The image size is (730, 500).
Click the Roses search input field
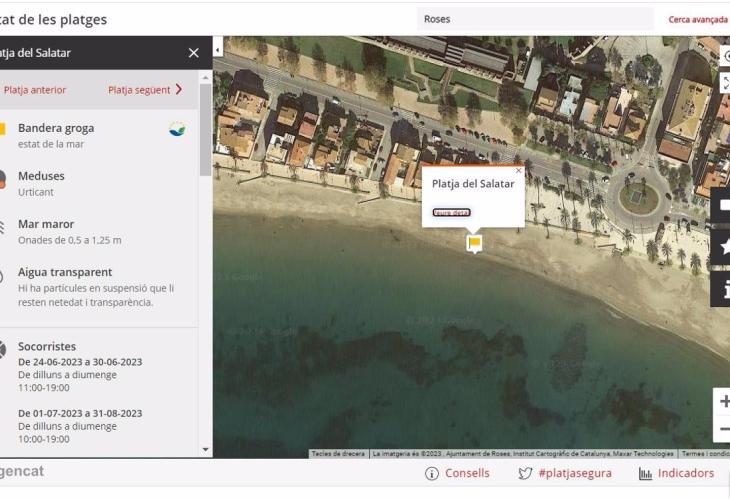tap(534, 19)
